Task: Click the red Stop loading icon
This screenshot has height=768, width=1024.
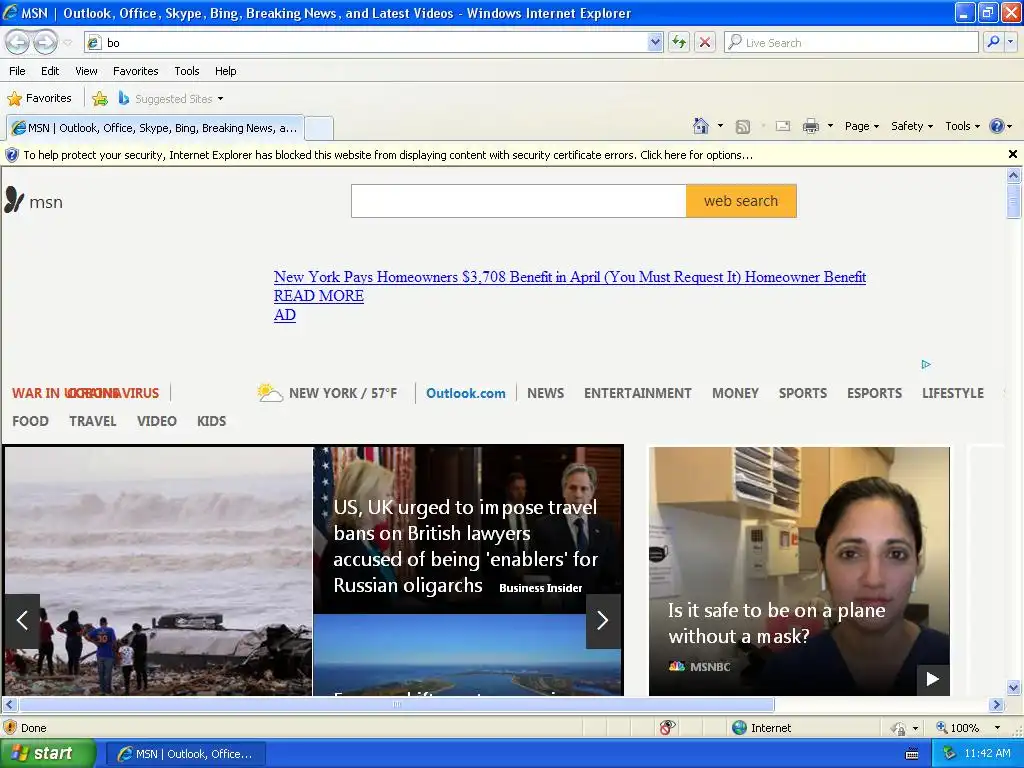Action: point(705,42)
